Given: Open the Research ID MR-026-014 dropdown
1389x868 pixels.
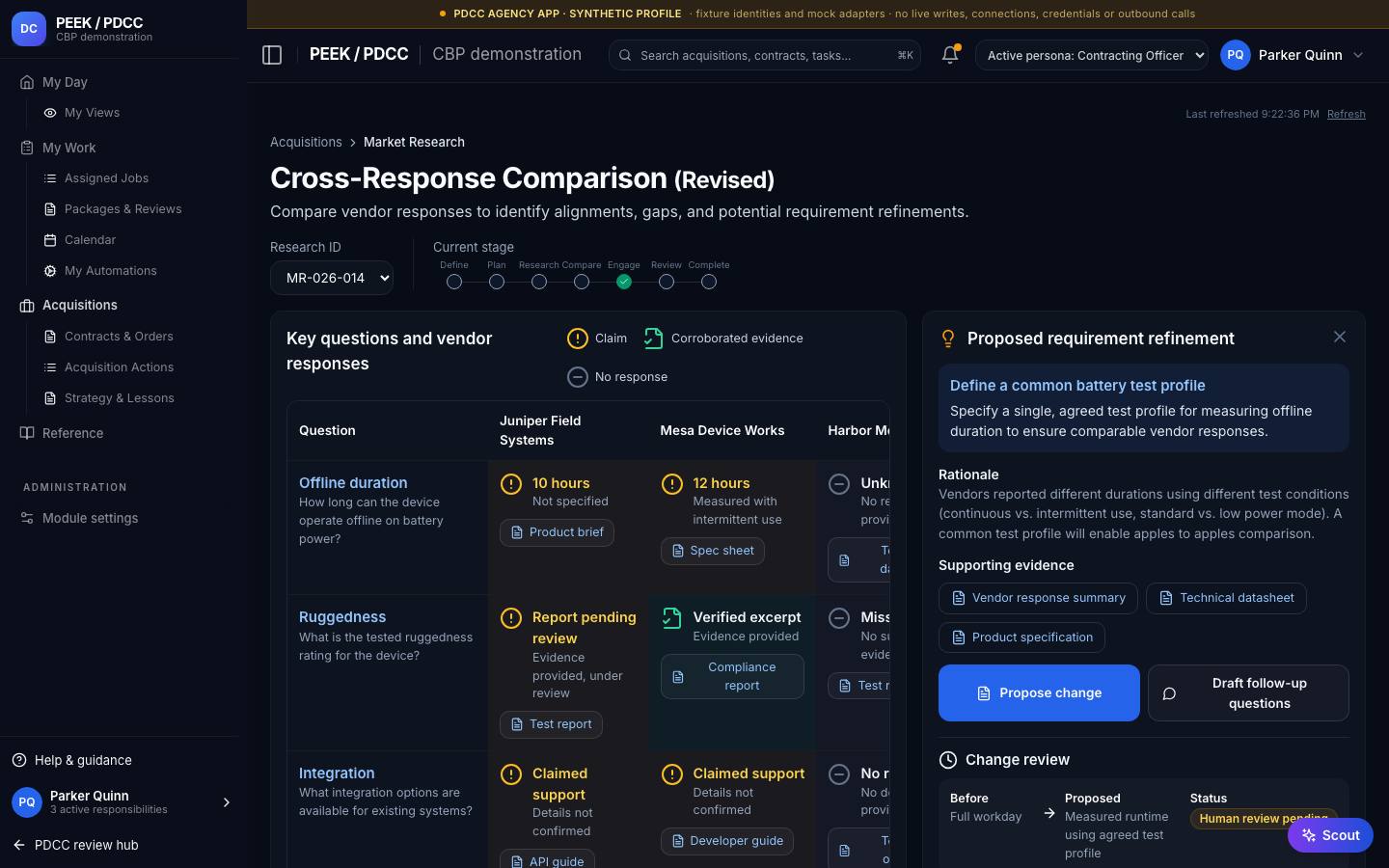Looking at the screenshot, I should 332,278.
